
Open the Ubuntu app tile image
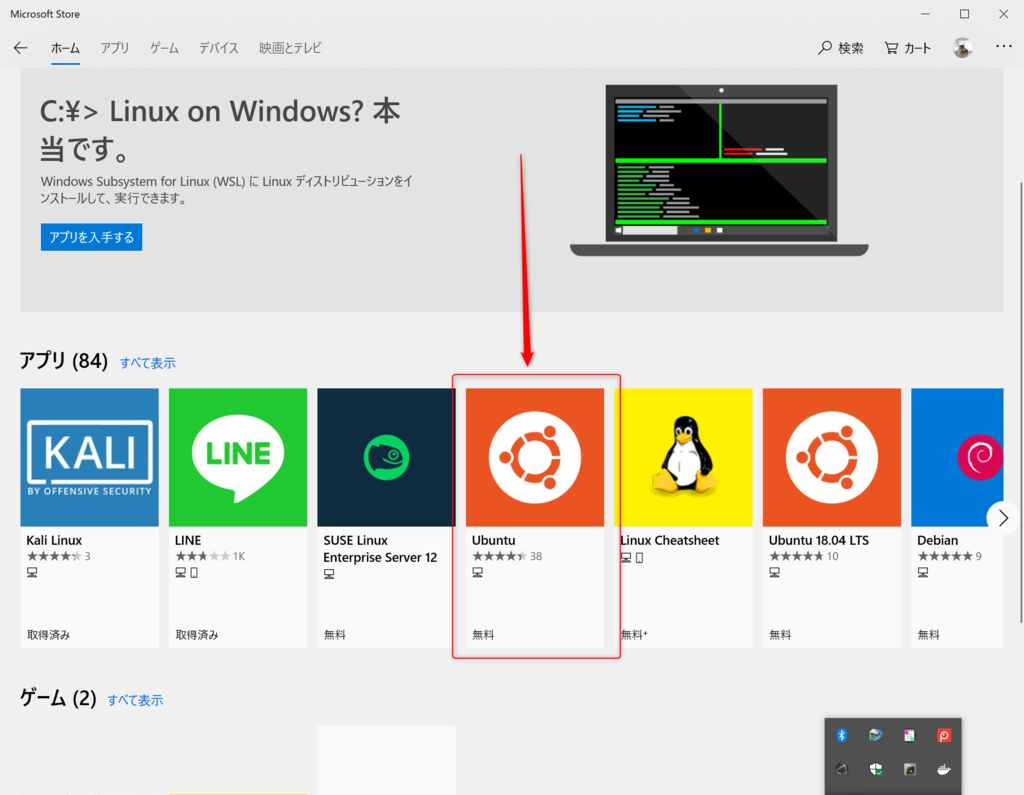535,457
